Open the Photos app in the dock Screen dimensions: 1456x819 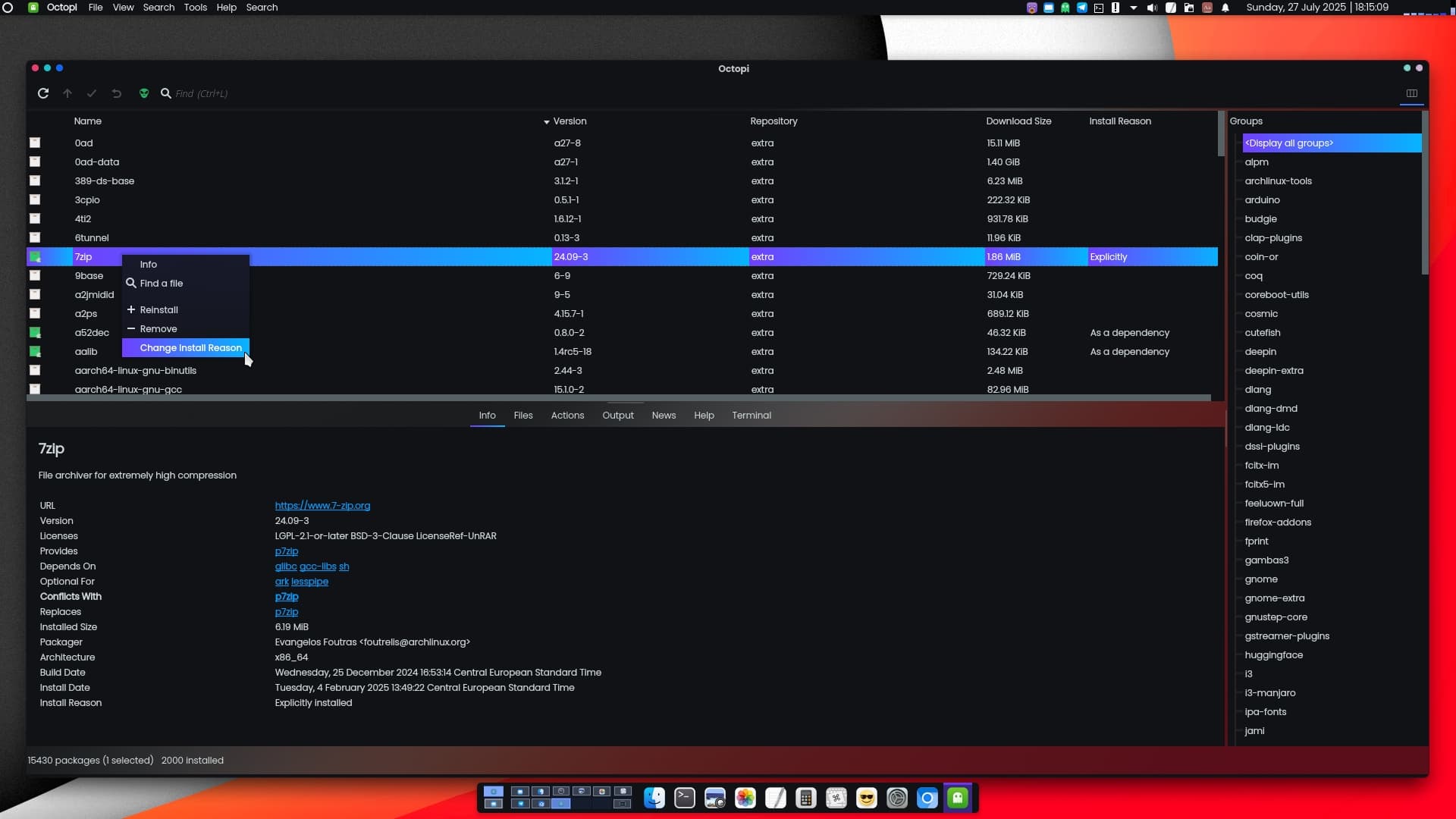(x=745, y=798)
